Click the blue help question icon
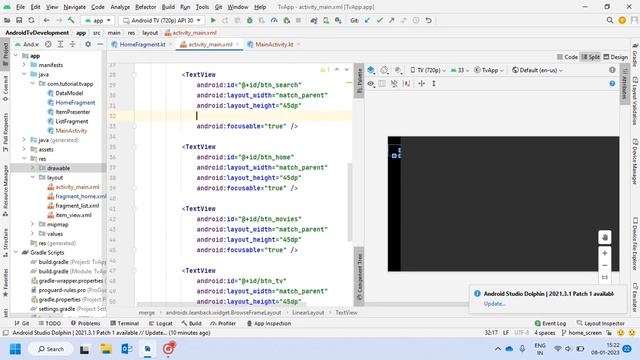Screen dimensions: 640x360 pyautogui.click(x=612, y=83)
